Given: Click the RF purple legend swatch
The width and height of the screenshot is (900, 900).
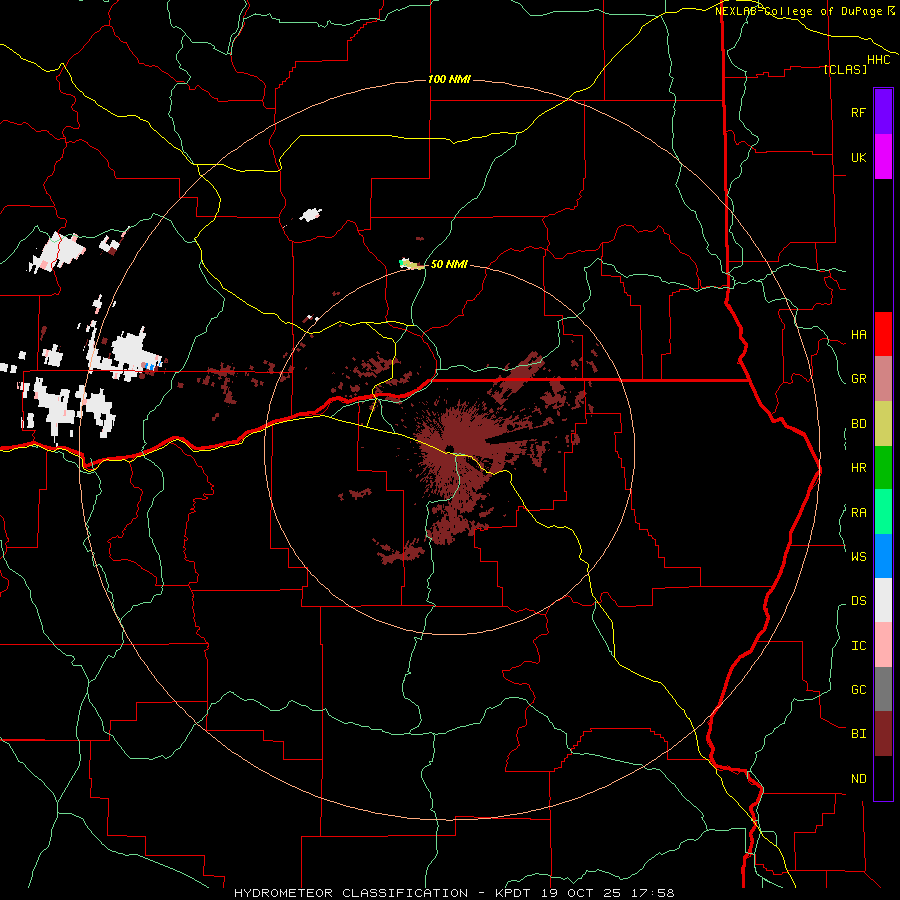Looking at the screenshot, I should (x=883, y=112).
